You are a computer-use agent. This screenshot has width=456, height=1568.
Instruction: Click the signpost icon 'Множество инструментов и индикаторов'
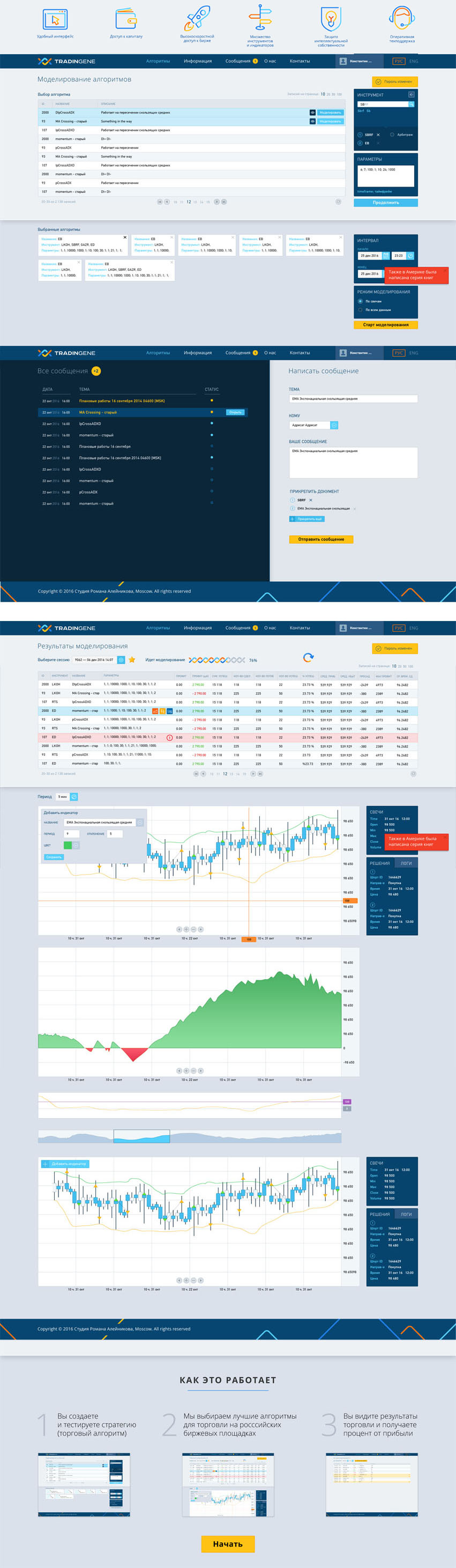(261, 17)
